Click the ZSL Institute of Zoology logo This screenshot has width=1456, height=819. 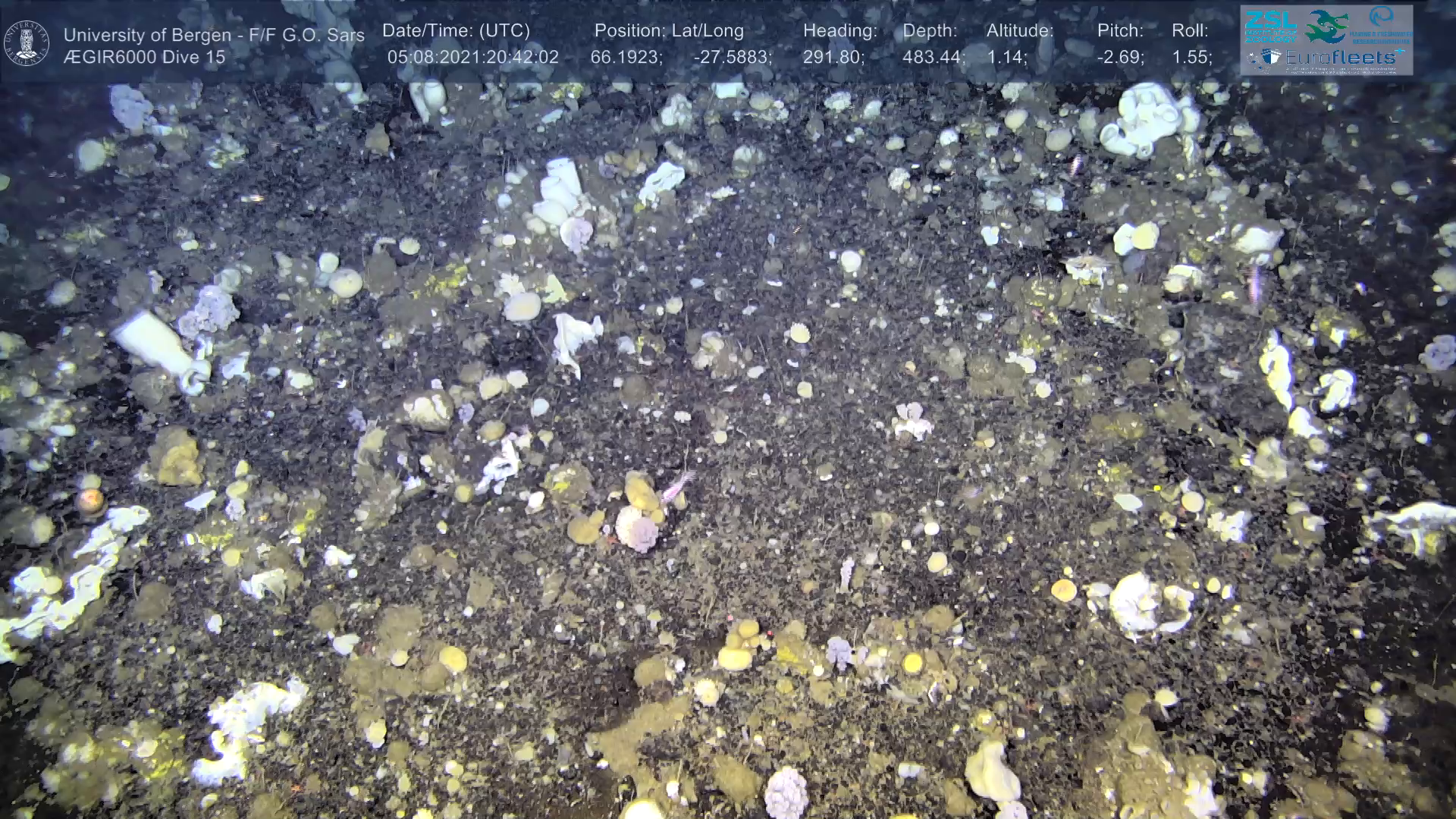pyautogui.click(x=1271, y=27)
